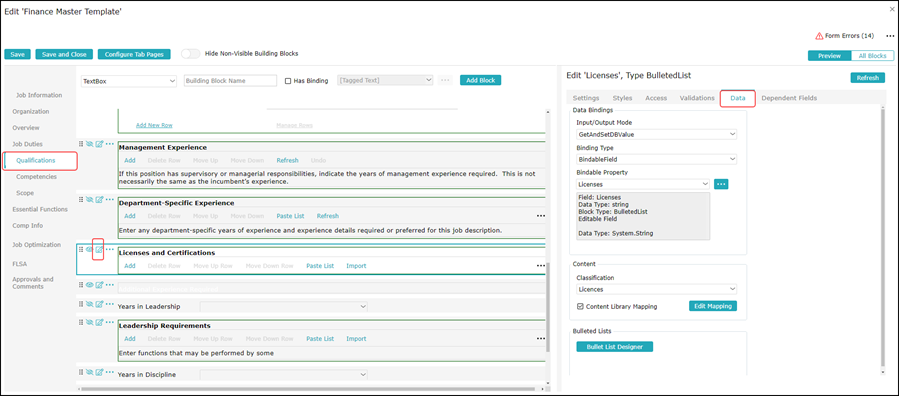
Task: Open the [Tagged Text] binding dropdown
Action: click(x=385, y=81)
